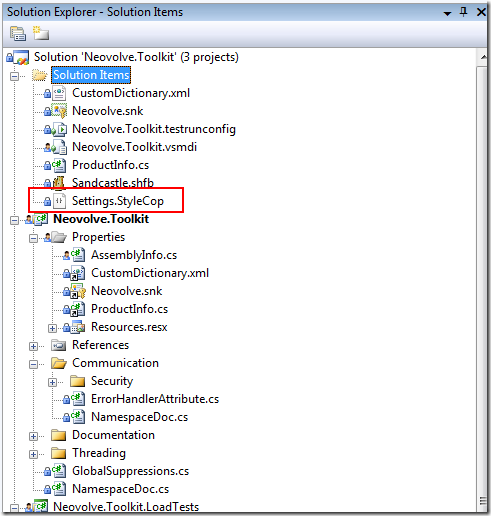Open the window position dropdown arrow
Screen dimensions: 491x516
(447, 13)
